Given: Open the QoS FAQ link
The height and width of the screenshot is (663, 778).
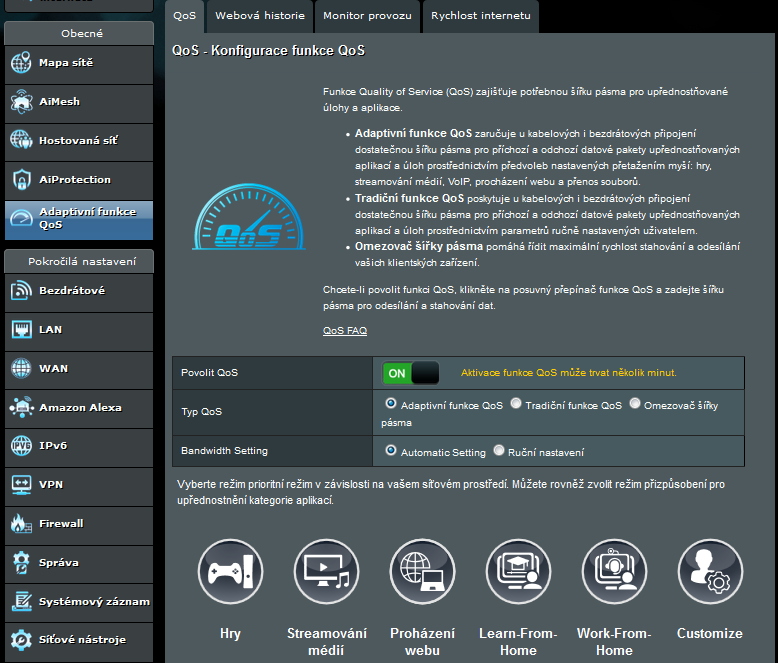Looking at the screenshot, I should (345, 330).
